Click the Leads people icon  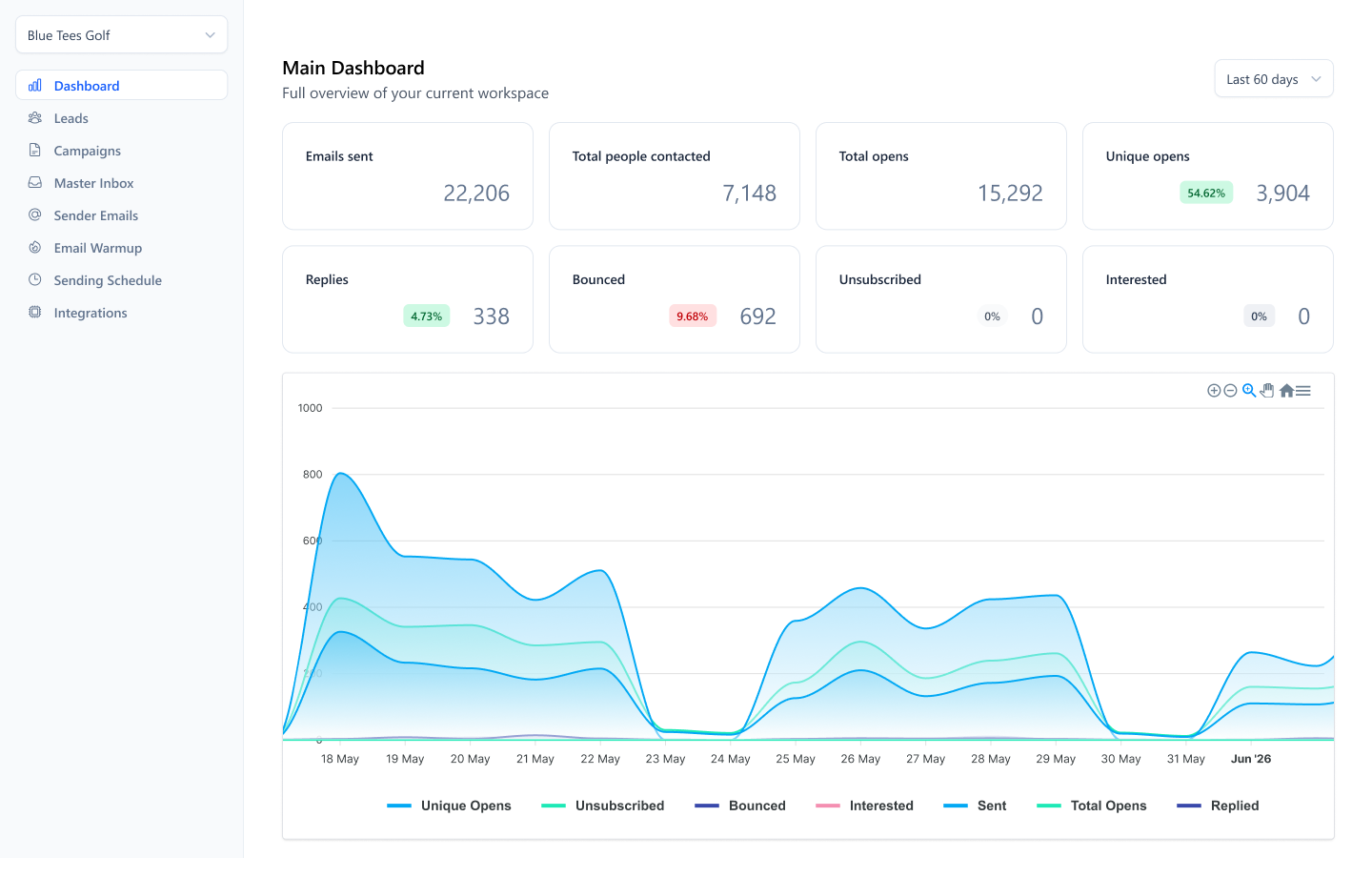35,118
